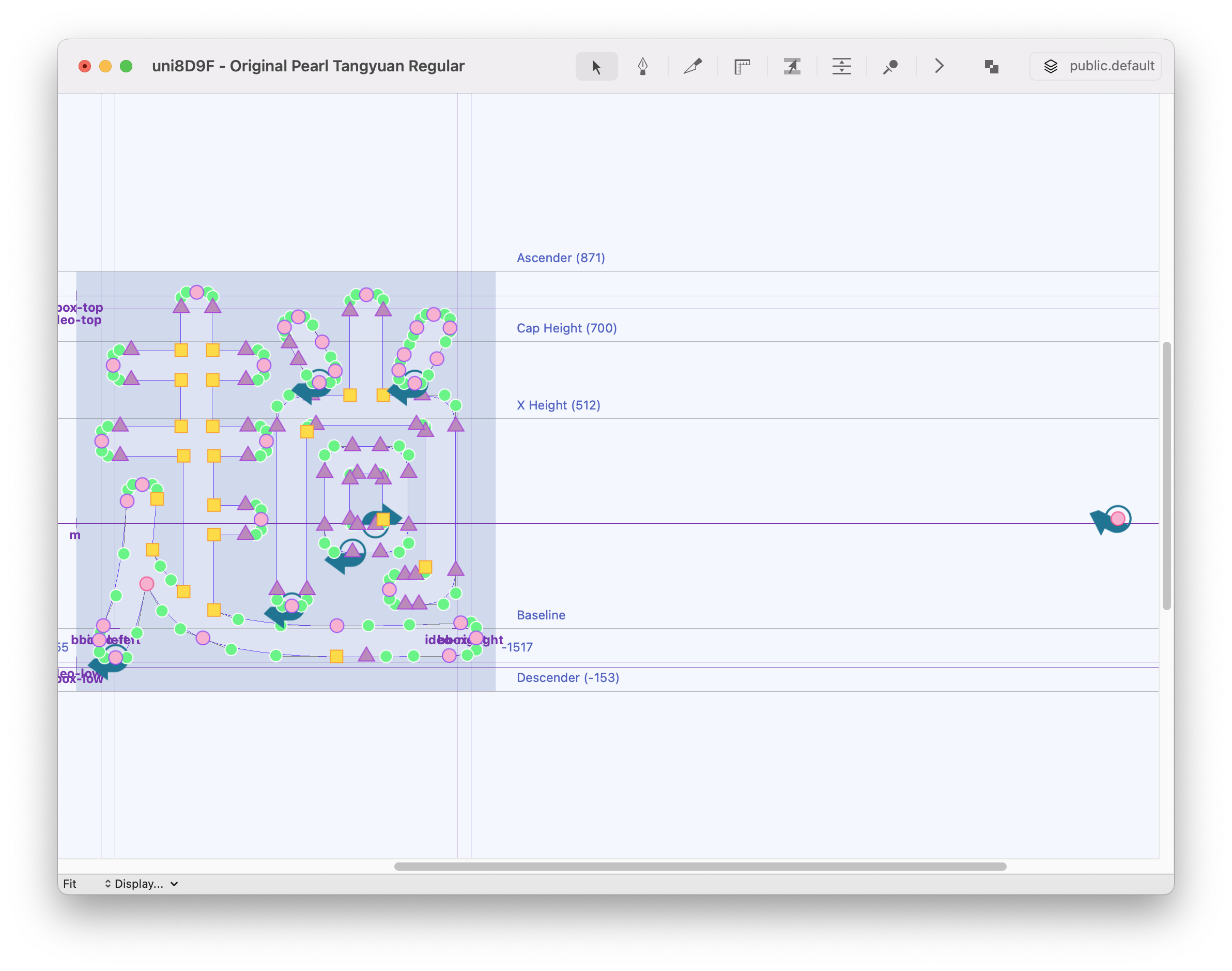Select the Knife slice tool
This screenshot has height=971, width=1232.
tap(692, 67)
